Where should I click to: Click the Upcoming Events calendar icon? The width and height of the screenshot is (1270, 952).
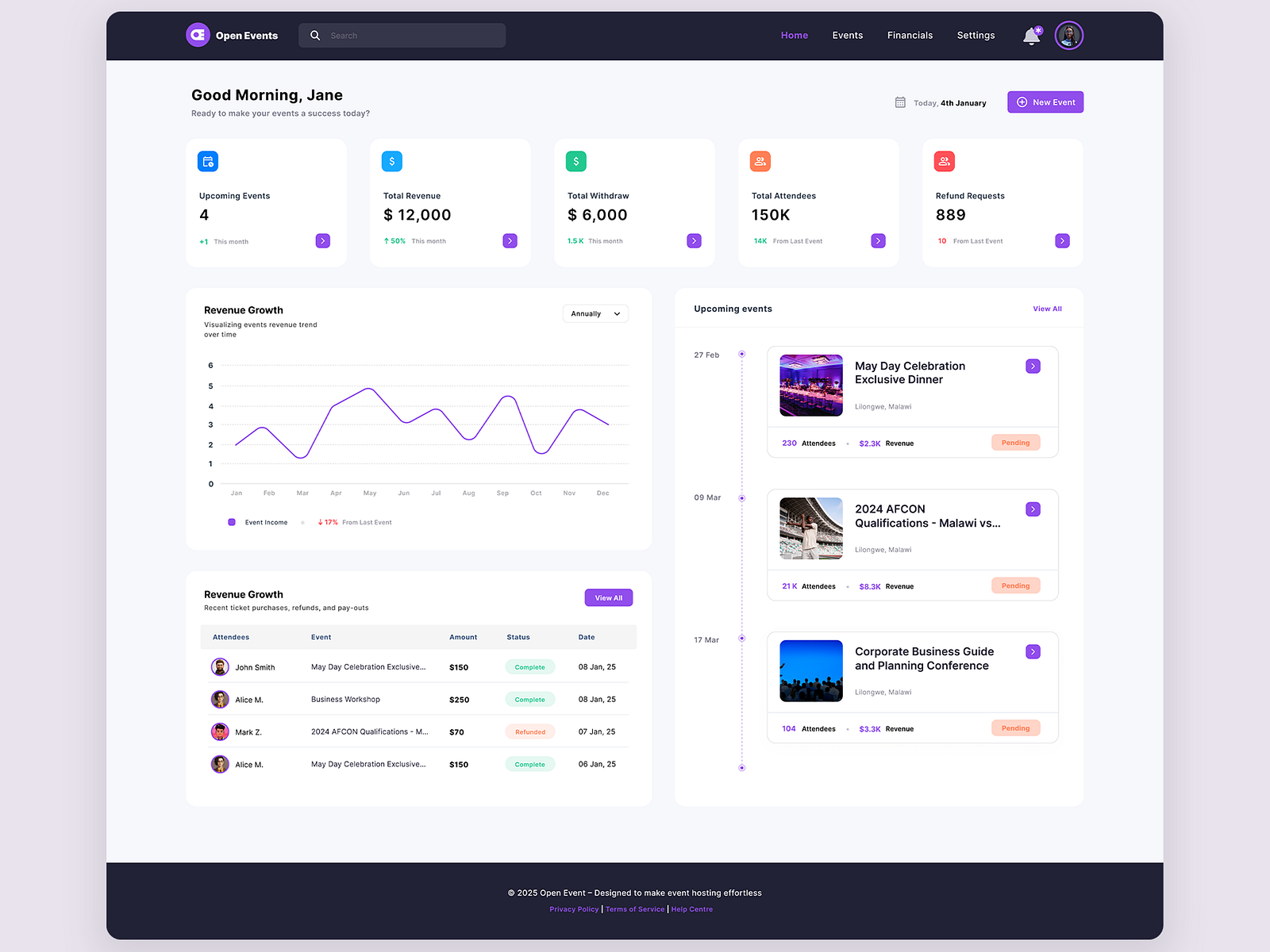pos(207,161)
